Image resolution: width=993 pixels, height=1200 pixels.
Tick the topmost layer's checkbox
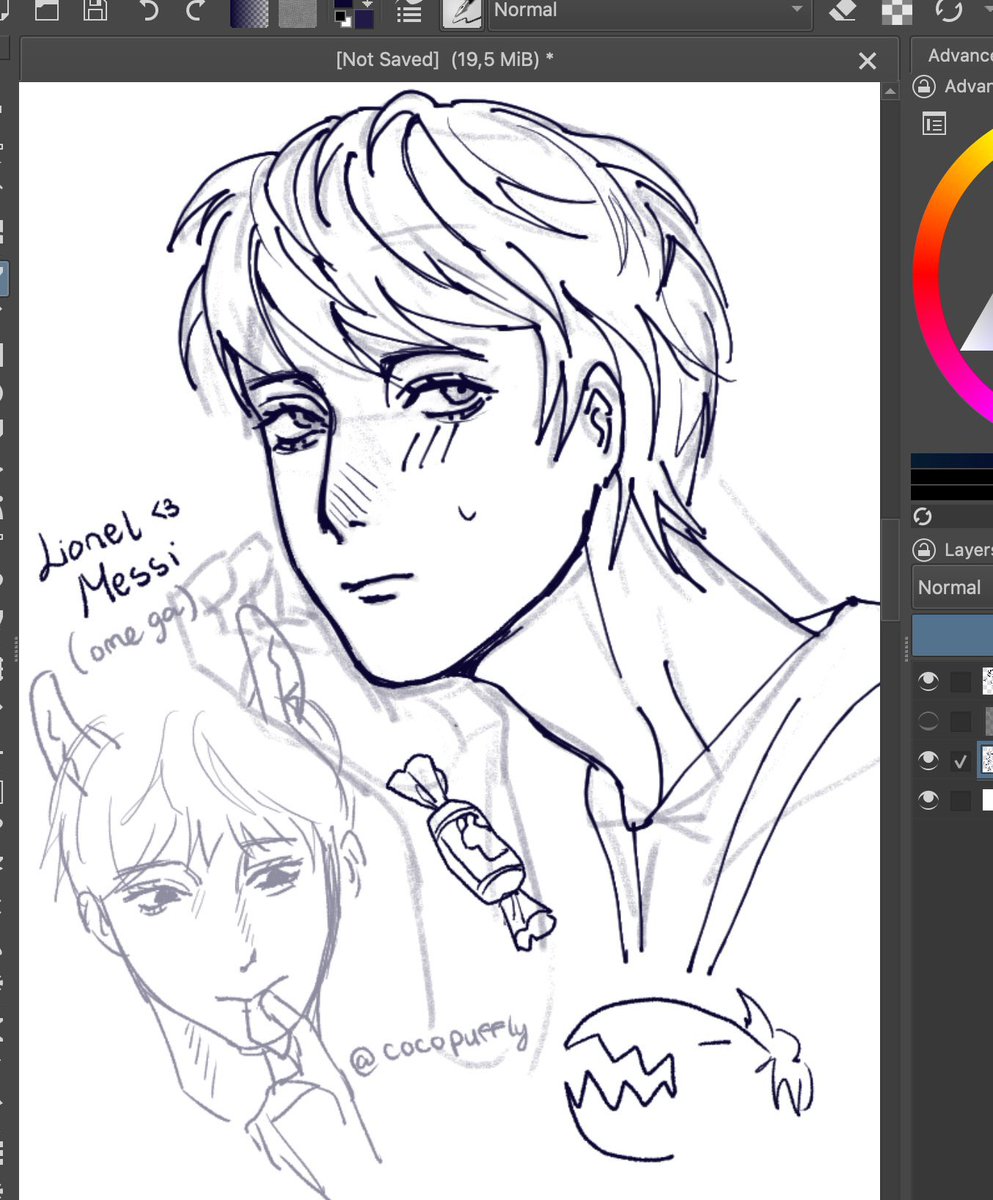click(961, 682)
